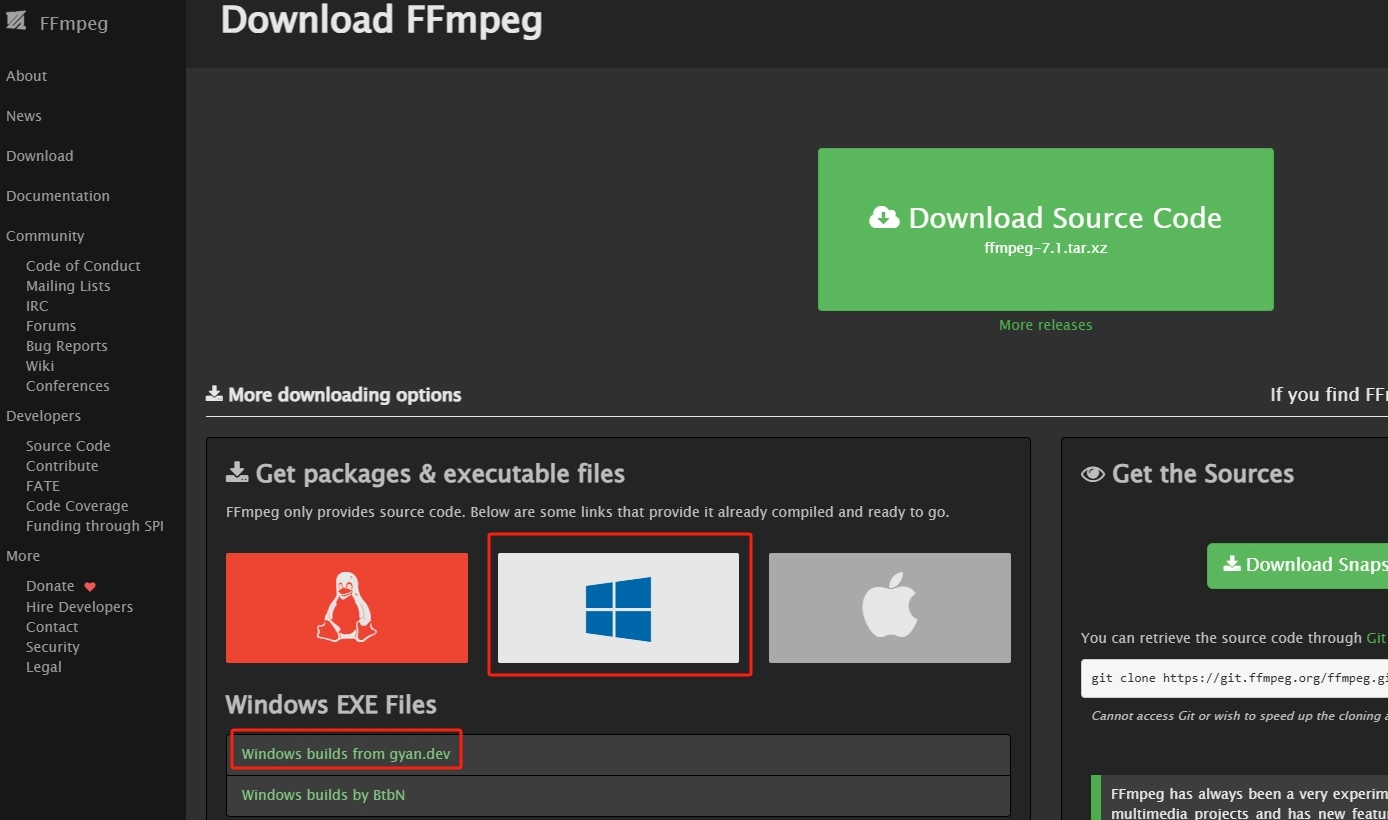The height and width of the screenshot is (820, 1388).
Task: Go to the News page
Action: 24,116
